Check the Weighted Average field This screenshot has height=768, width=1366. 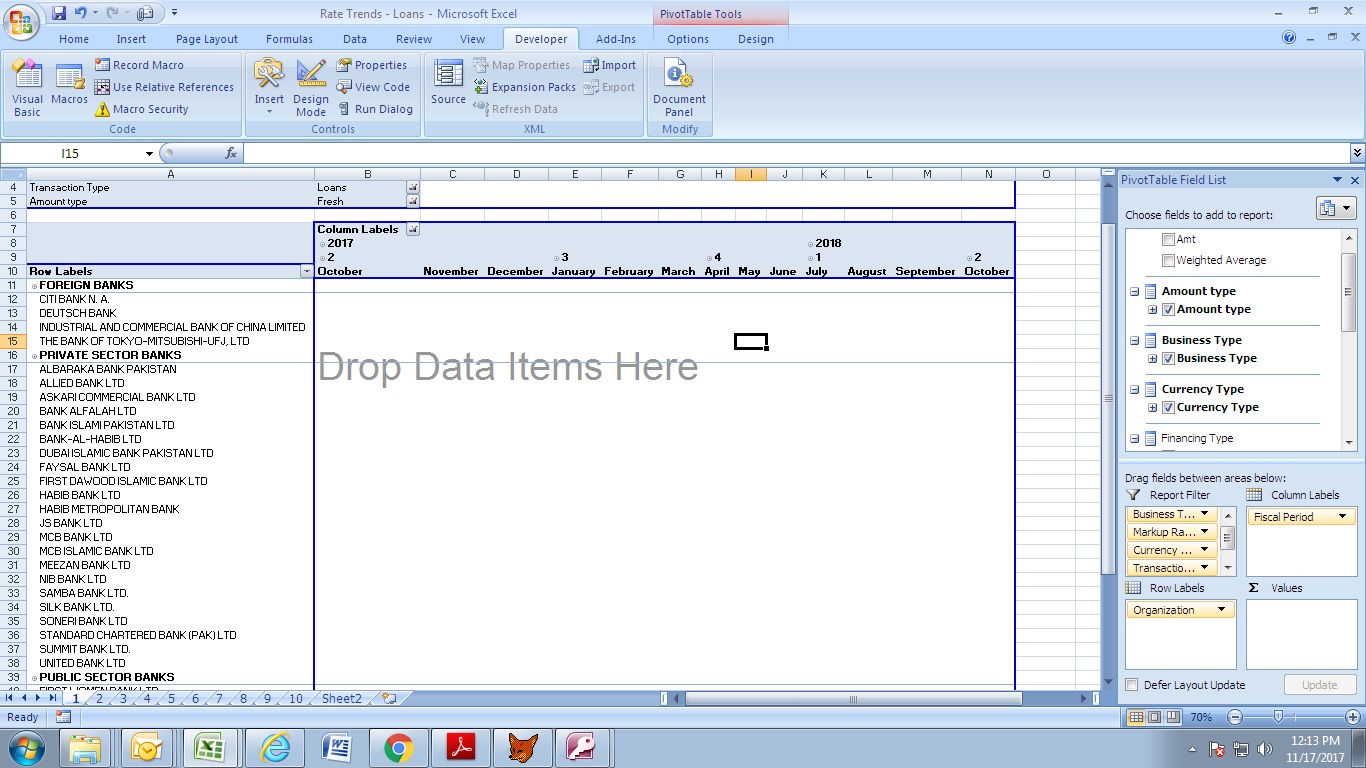click(1168, 260)
